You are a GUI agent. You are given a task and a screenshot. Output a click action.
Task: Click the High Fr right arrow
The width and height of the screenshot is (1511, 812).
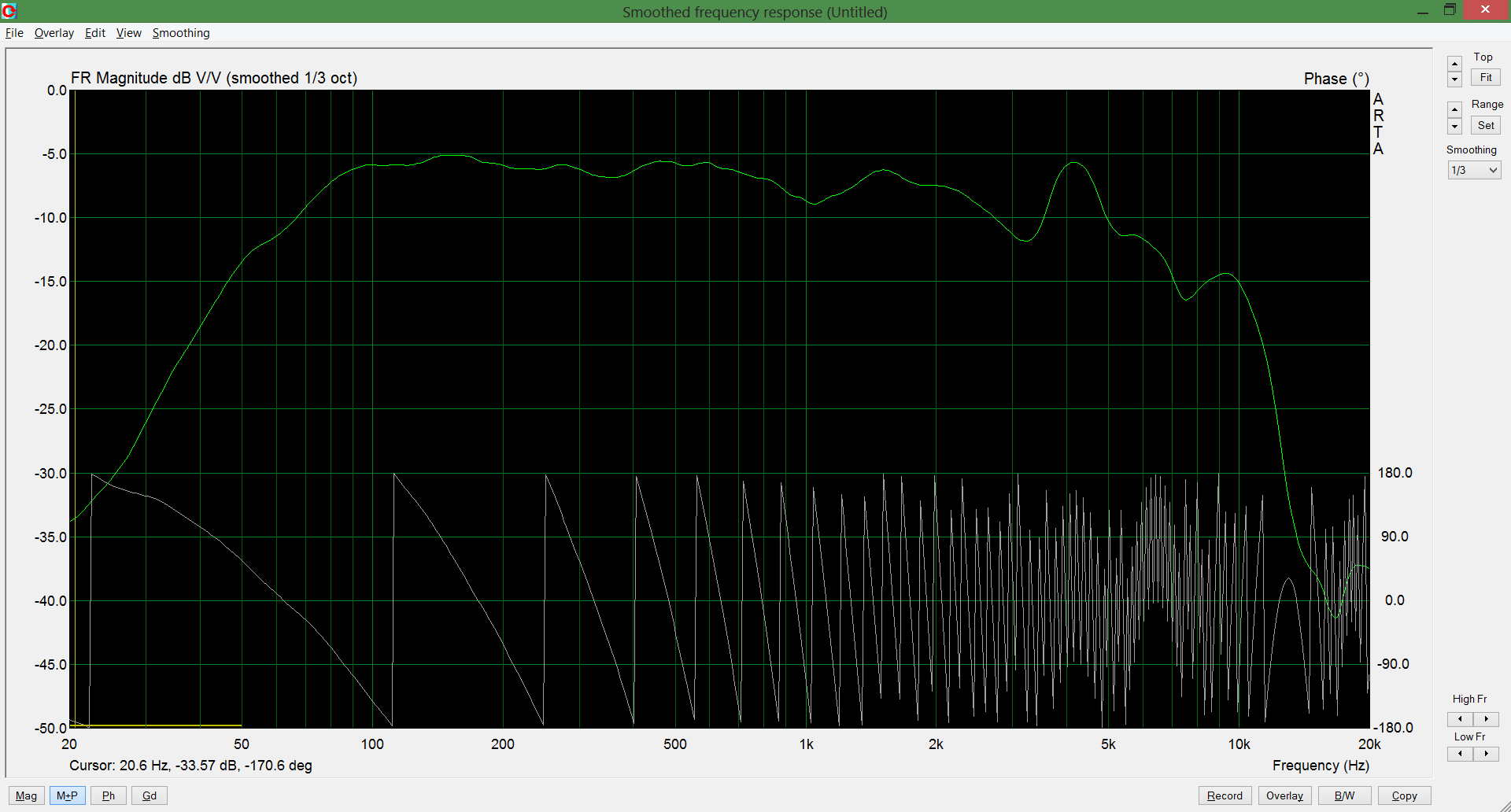pos(1486,719)
